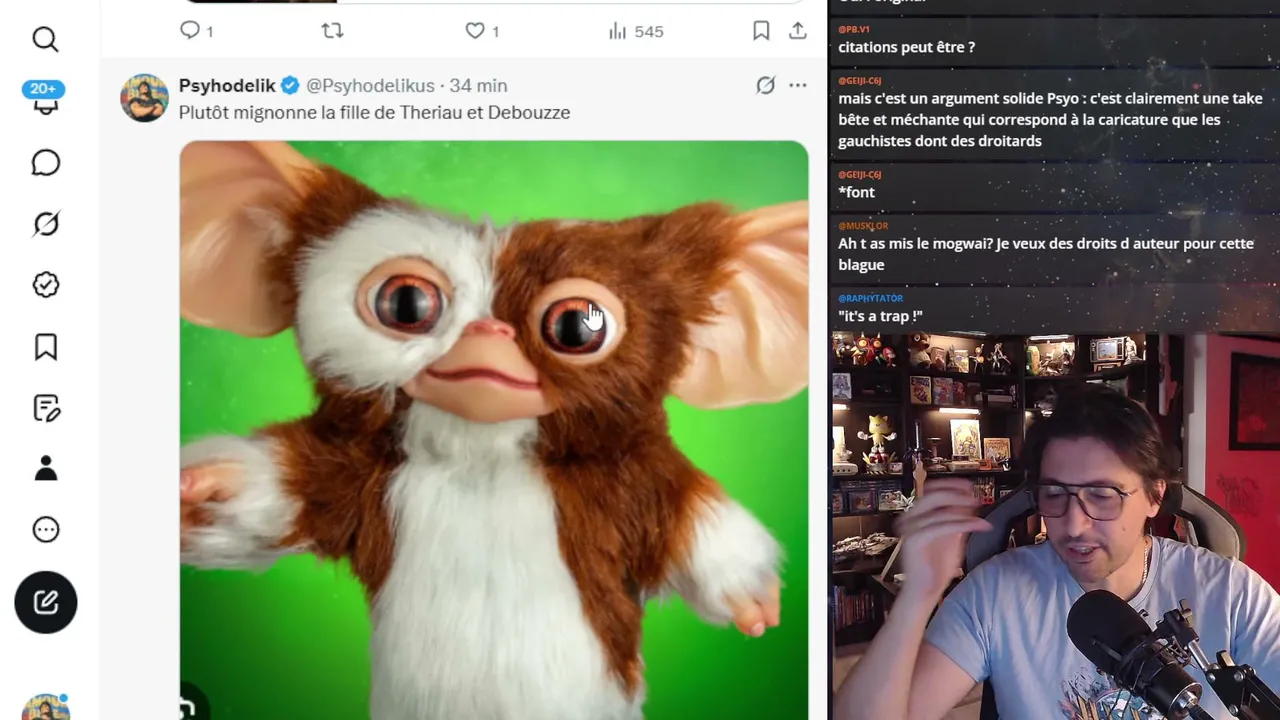
Task: Click chat message starting 'Ah t as mis le mogwai?'
Action: (1046, 254)
